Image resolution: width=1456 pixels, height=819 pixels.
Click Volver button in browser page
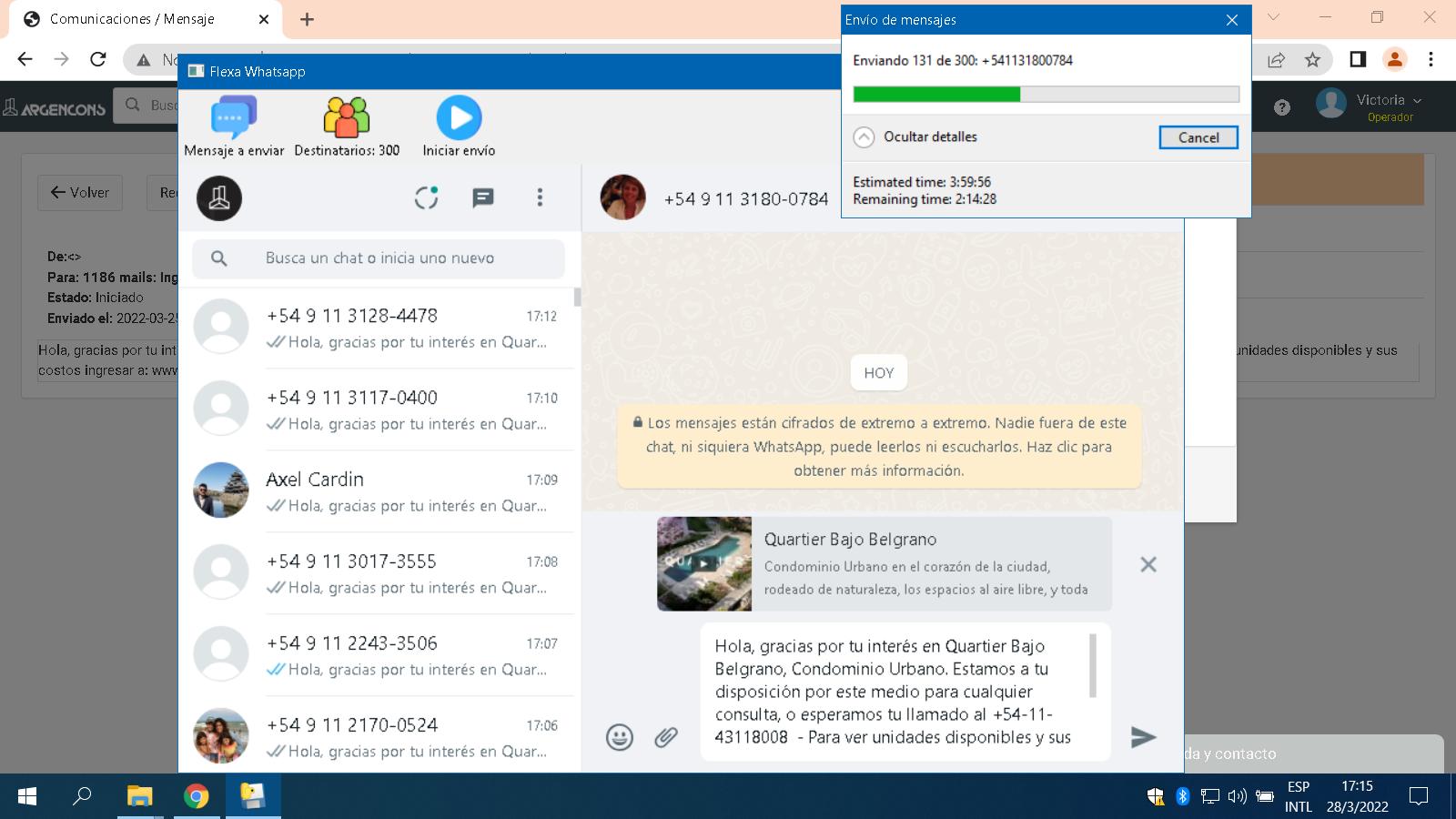(80, 193)
